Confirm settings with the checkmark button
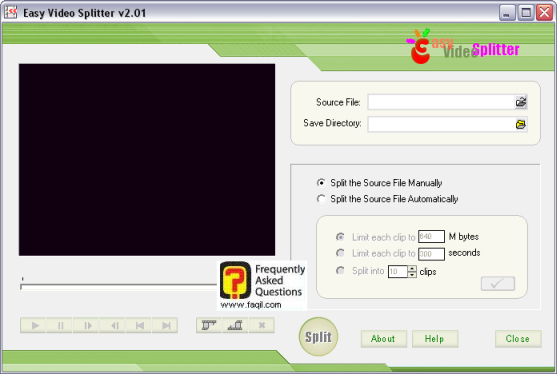The width and height of the screenshot is (557, 374). (498, 283)
